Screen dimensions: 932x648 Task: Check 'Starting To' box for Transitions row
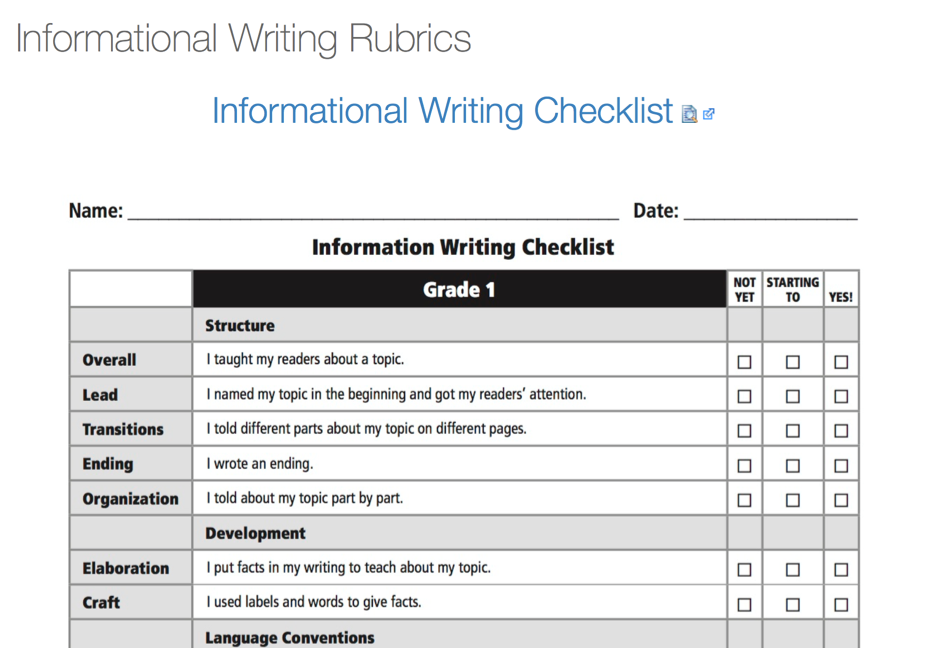click(793, 431)
